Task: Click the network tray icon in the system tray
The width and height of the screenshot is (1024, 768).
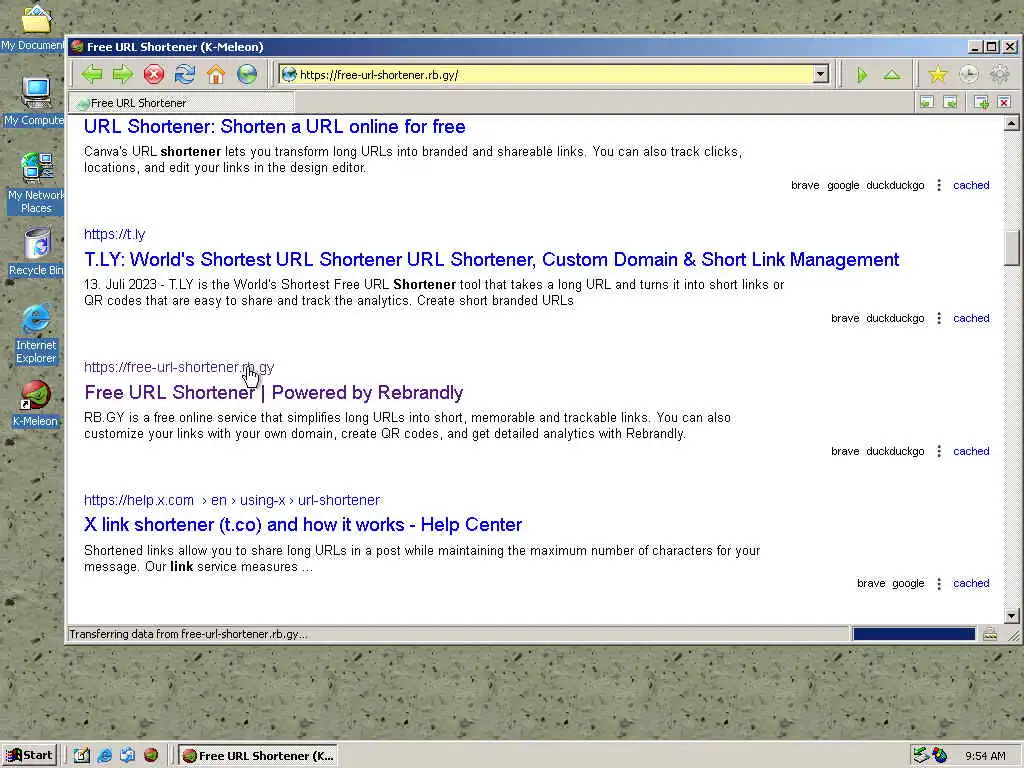Action: click(921, 756)
